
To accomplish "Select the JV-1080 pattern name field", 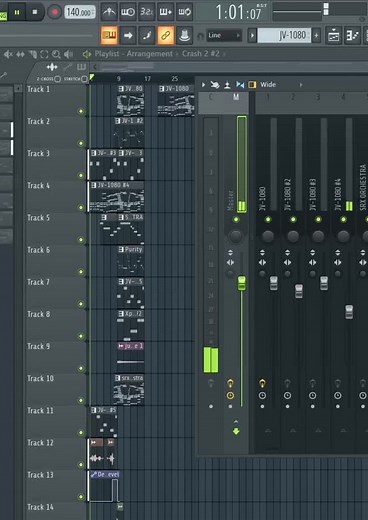I will coord(284,35).
